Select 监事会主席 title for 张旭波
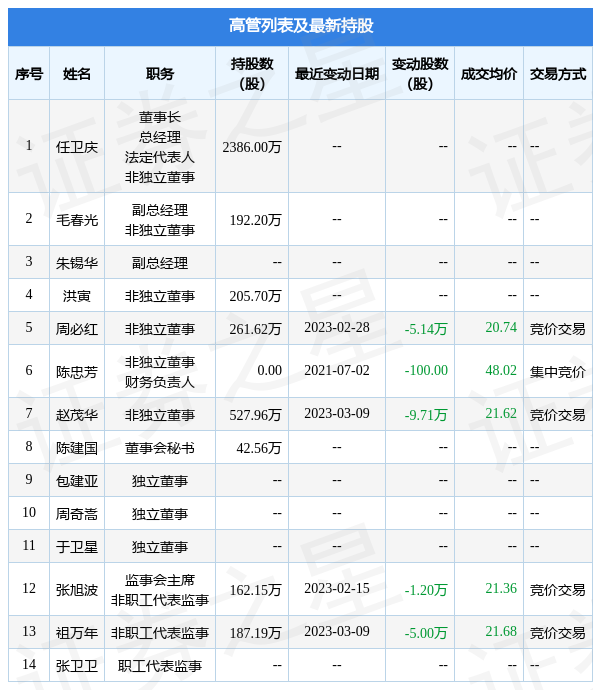Viewport: 593px width, 690px height. [160, 580]
